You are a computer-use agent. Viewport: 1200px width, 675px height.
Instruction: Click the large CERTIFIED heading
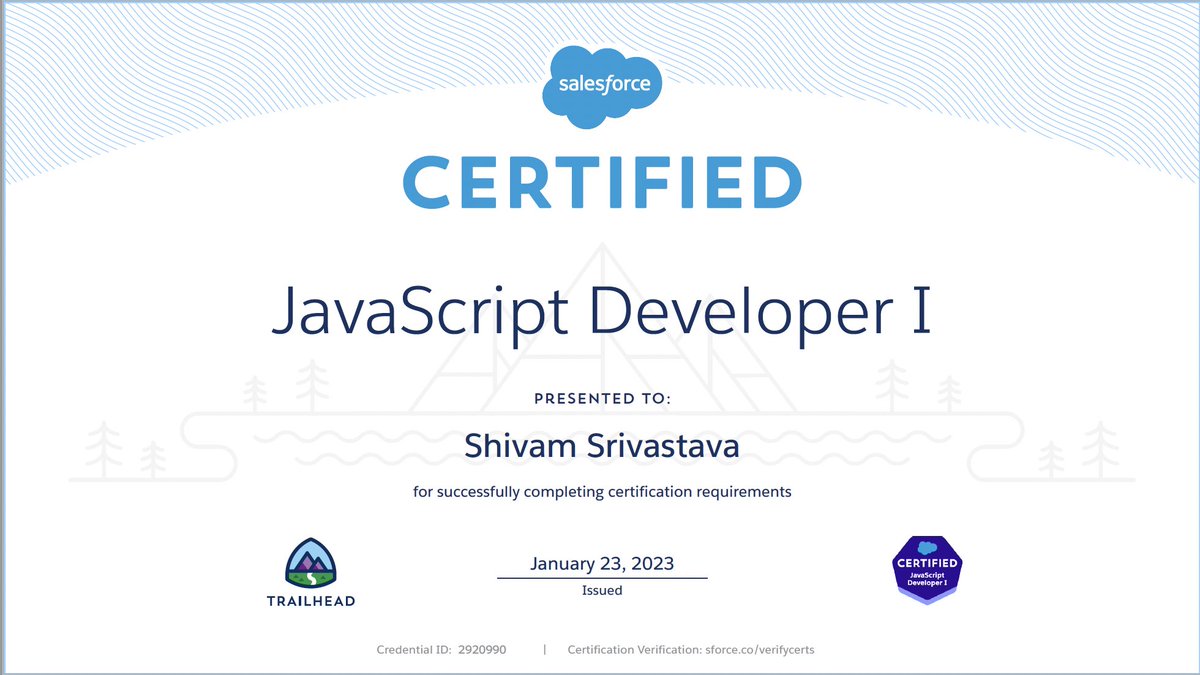(x=602, y=181)
